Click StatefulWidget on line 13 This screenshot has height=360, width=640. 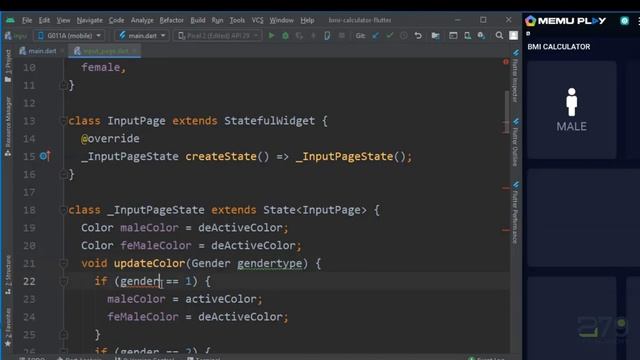pos(269,121)
